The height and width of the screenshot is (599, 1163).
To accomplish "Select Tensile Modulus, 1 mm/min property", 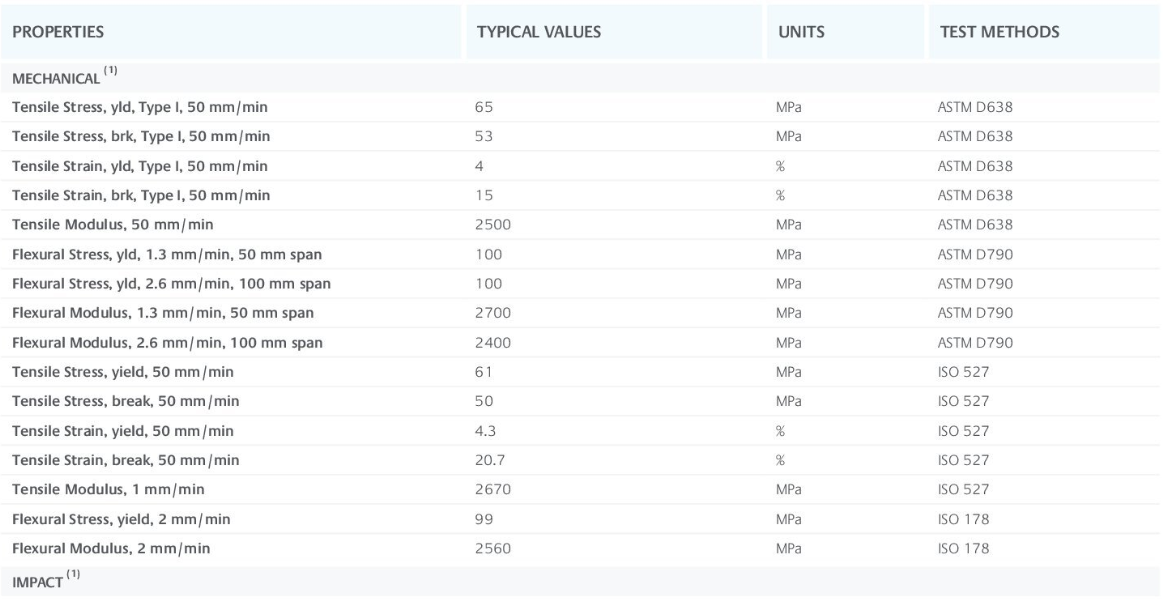I will coord(108,489).
